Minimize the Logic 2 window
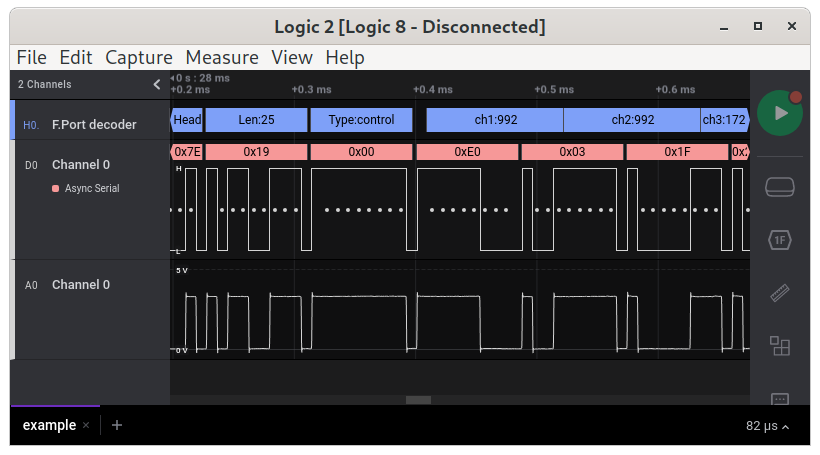The image size is (820, 455). point(724,27)
